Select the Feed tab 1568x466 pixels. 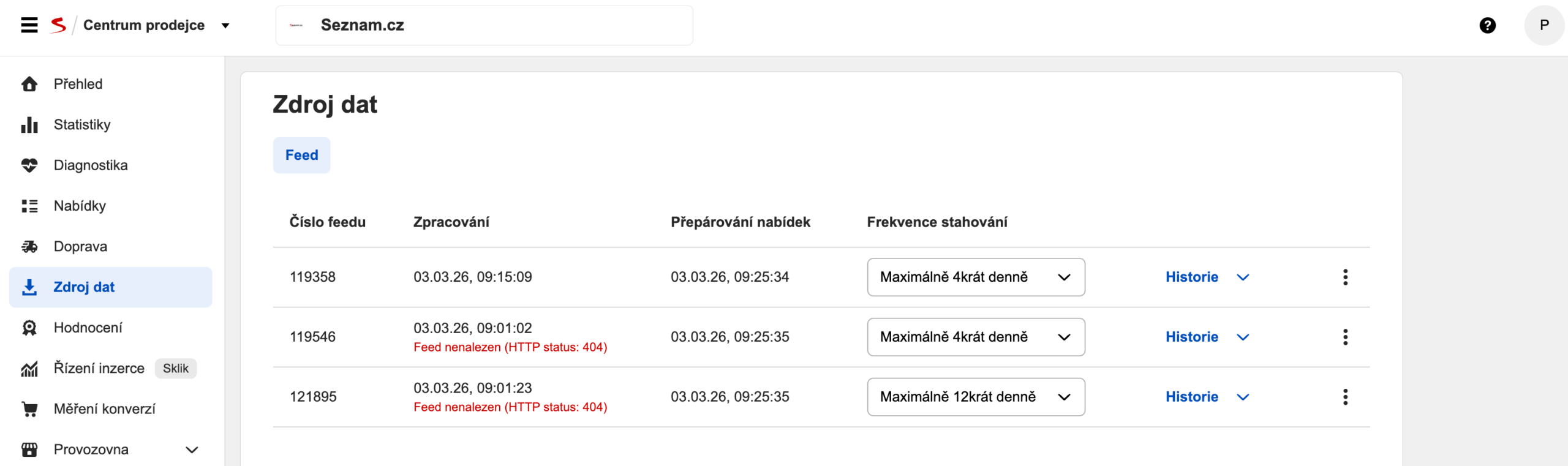coord(301,156)
